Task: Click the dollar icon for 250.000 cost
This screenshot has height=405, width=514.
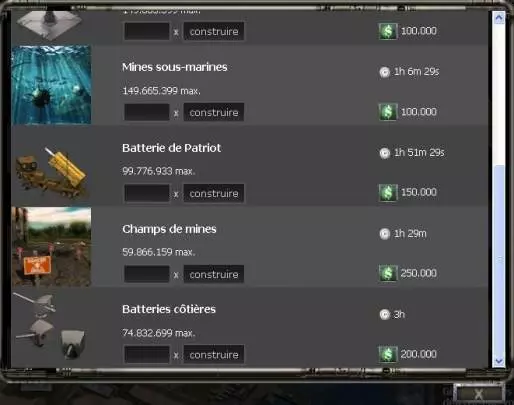Action: (x=388, y=273)
